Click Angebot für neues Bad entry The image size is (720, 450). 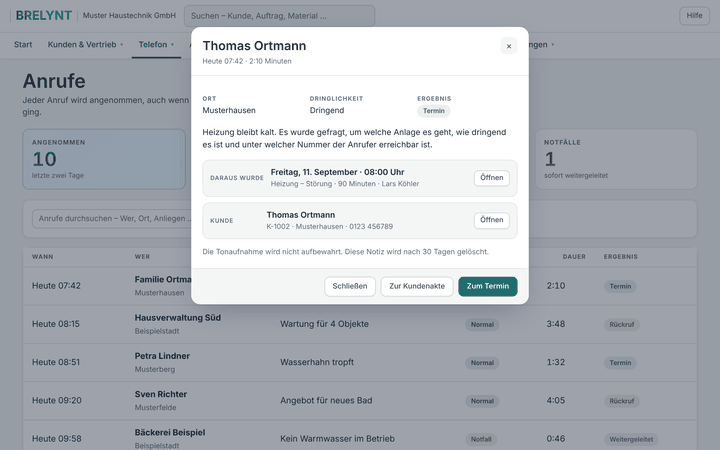[x=326, y=400]
